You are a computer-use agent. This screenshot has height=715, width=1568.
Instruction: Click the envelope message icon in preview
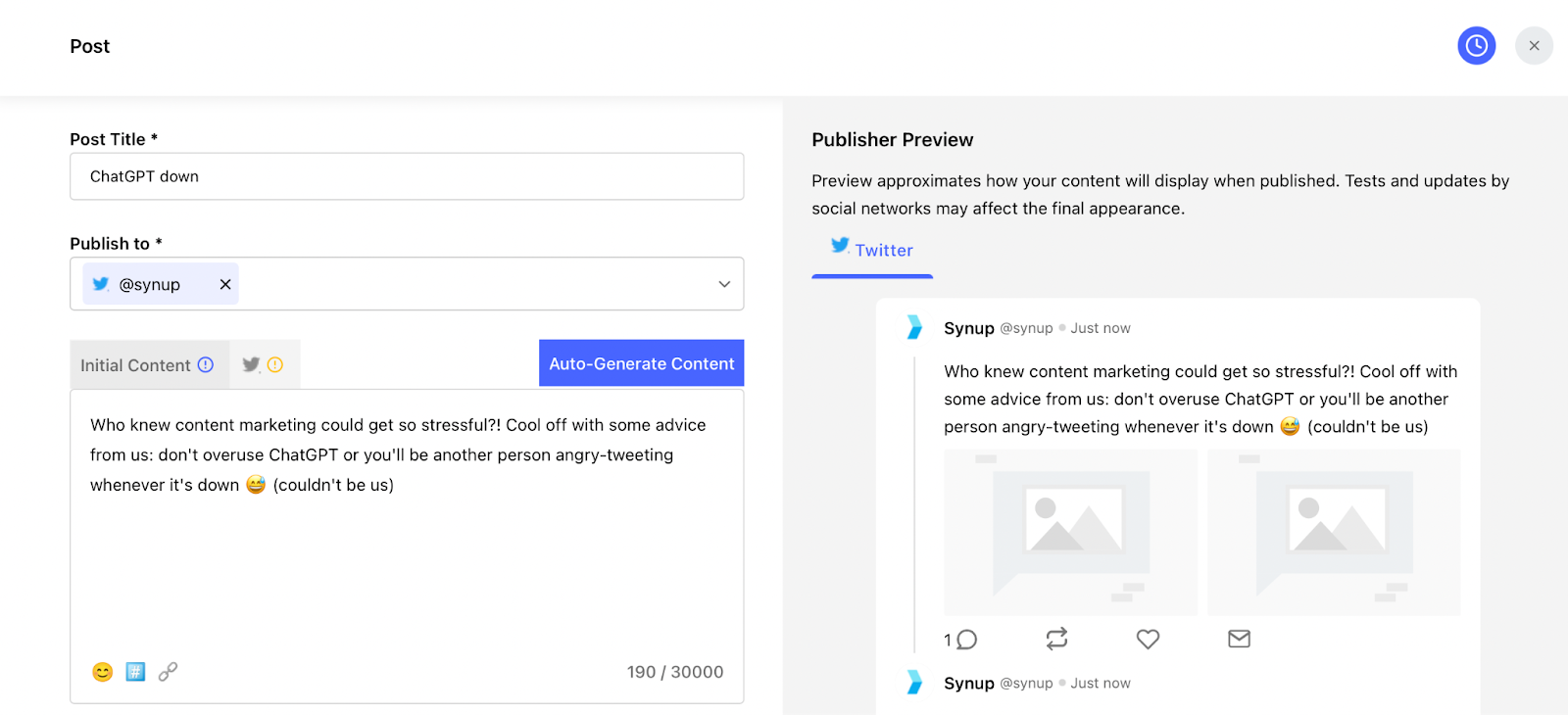[1239, 639]
